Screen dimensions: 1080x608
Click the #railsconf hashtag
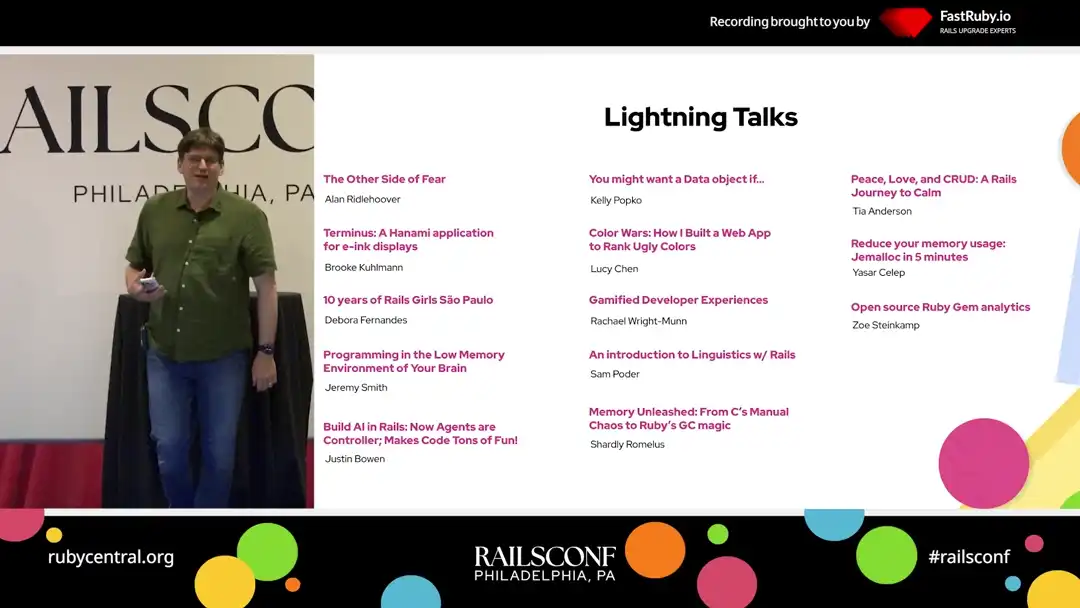coord(969,556)
